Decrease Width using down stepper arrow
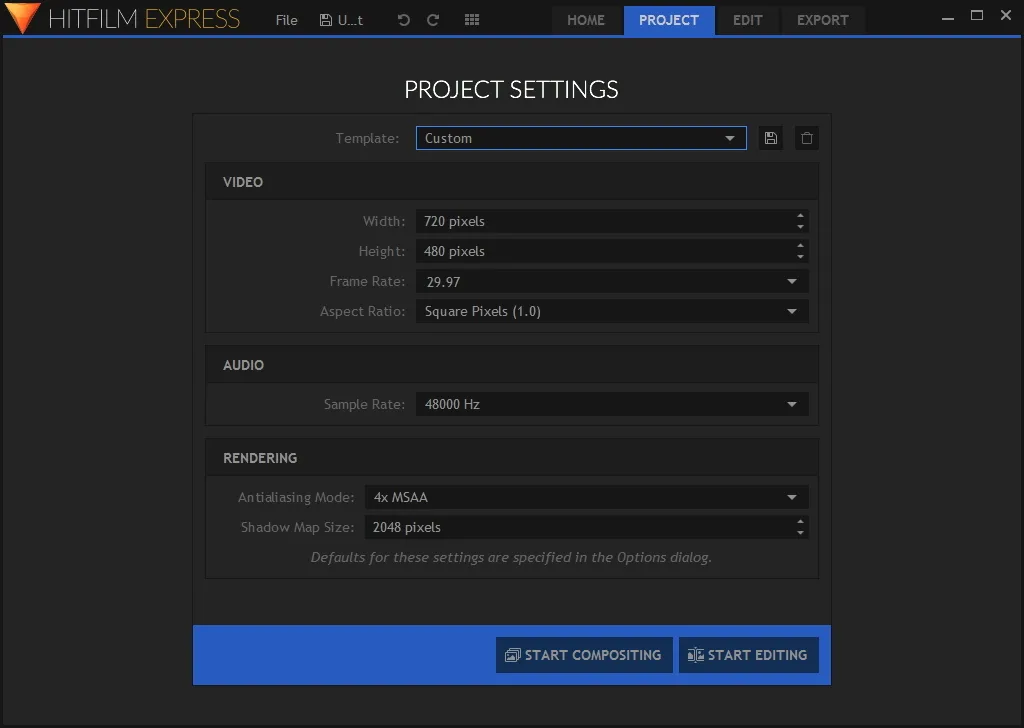 pos(800,227)
